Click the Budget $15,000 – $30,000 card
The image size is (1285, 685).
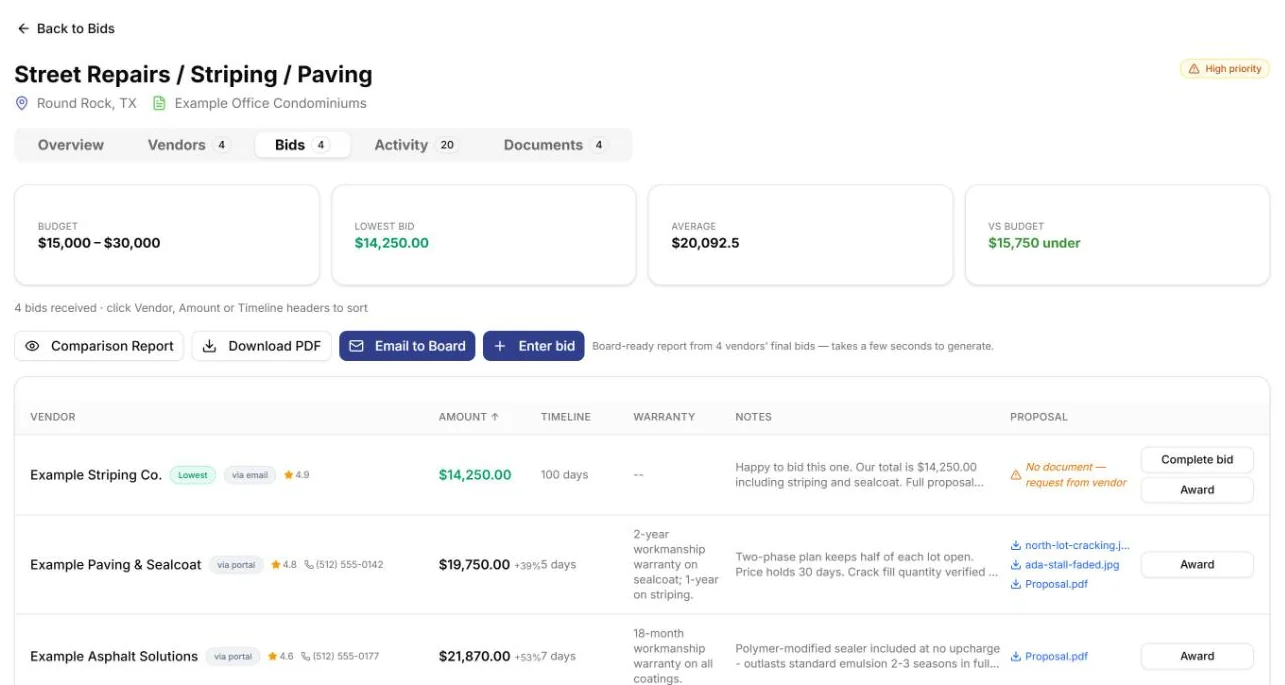click(167, 235)
